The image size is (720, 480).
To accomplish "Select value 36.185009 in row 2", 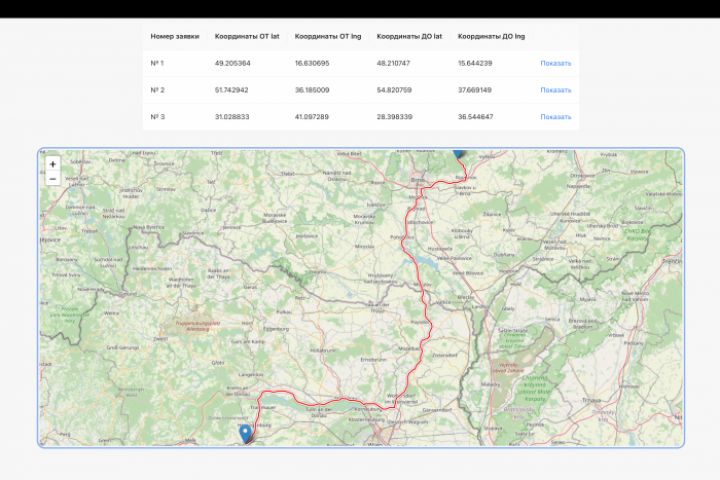I will 312,90.
